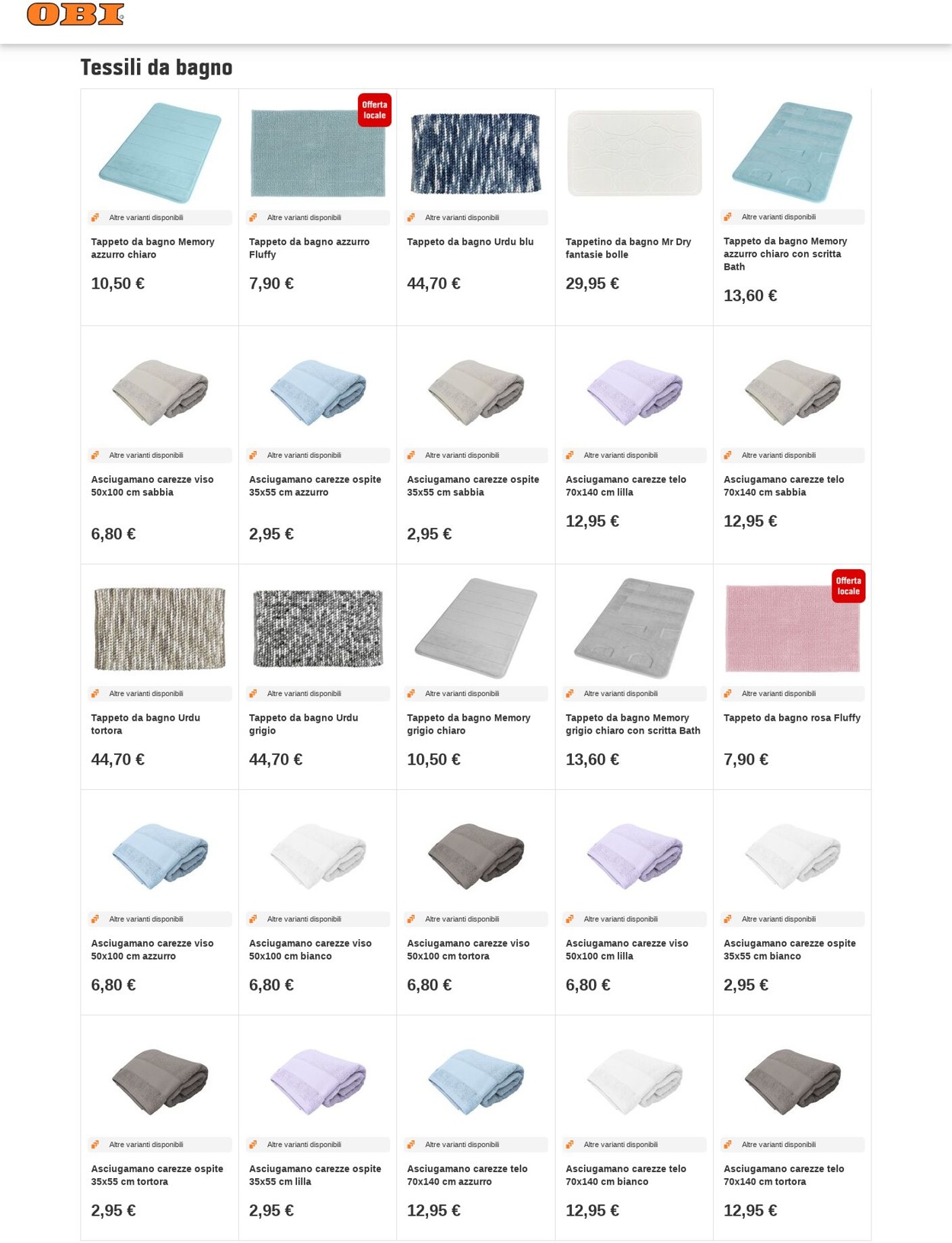Screen dimensions: 952x1243
Task: Click Offerta locale badge on azzurro Fluffy
Action: [x=375, y=110]
